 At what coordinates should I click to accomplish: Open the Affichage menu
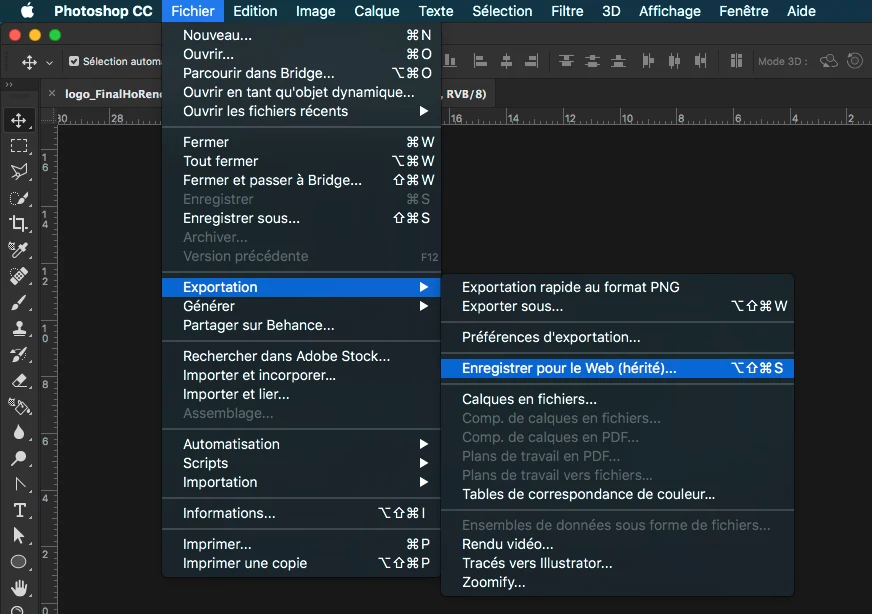(x=670, y=11)
